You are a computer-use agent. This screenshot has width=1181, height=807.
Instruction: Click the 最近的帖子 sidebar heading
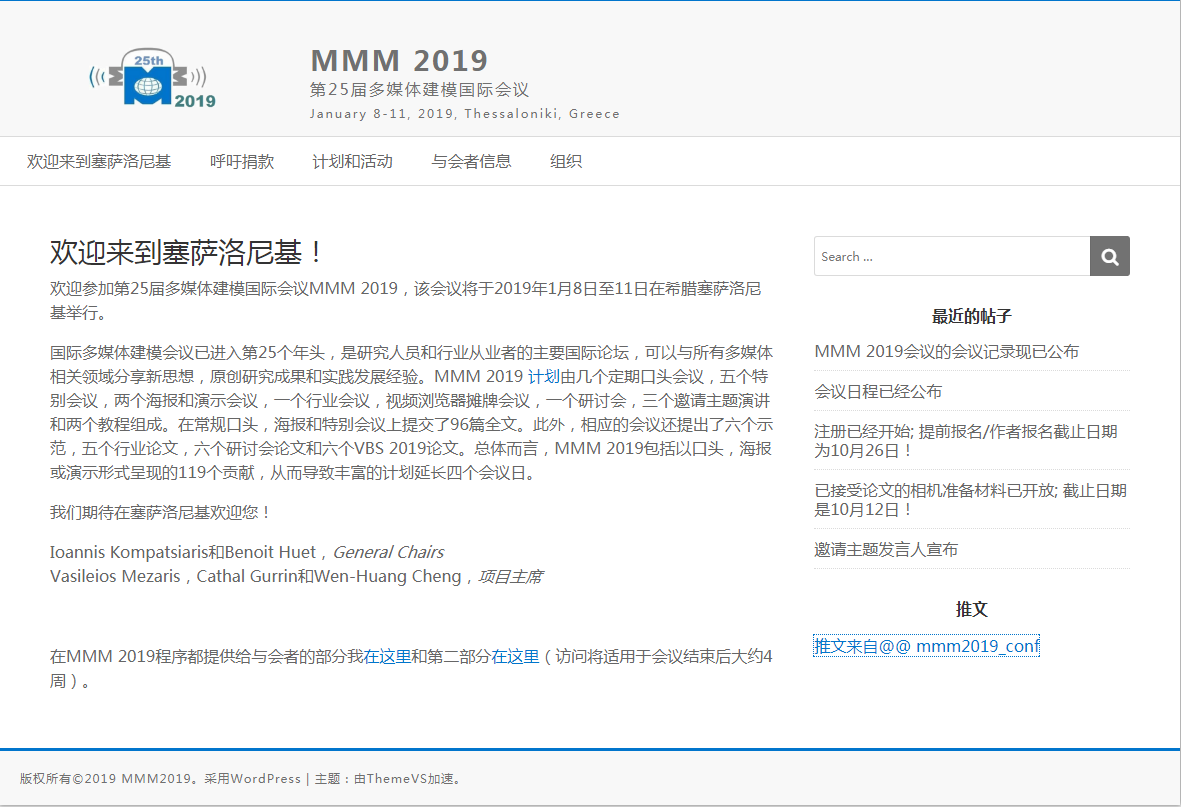(x=972, y=316)
